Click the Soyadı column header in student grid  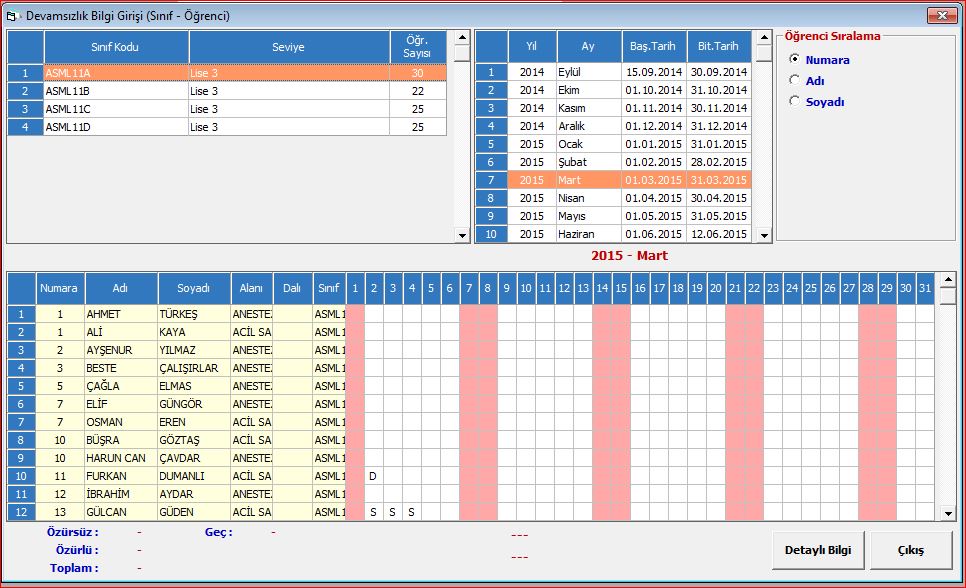[x=194, y=288]
